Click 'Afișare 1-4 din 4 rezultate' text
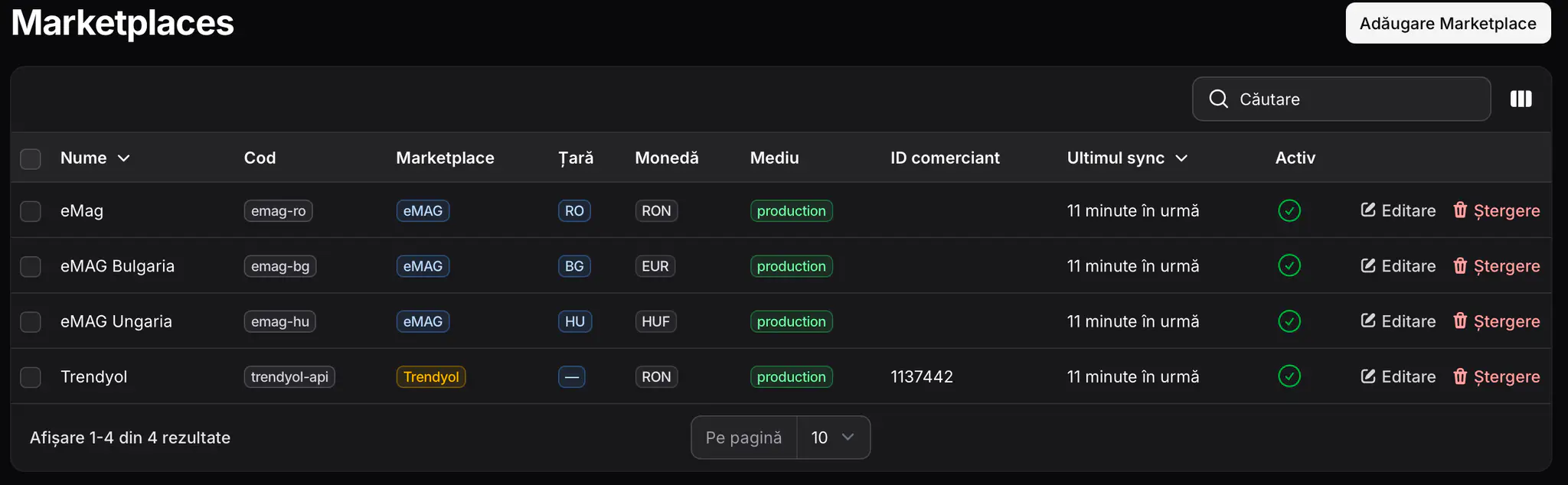Image resolution: width=1568 pixels, height=485 pixels. pyautogui.click(x=130, y=438)
